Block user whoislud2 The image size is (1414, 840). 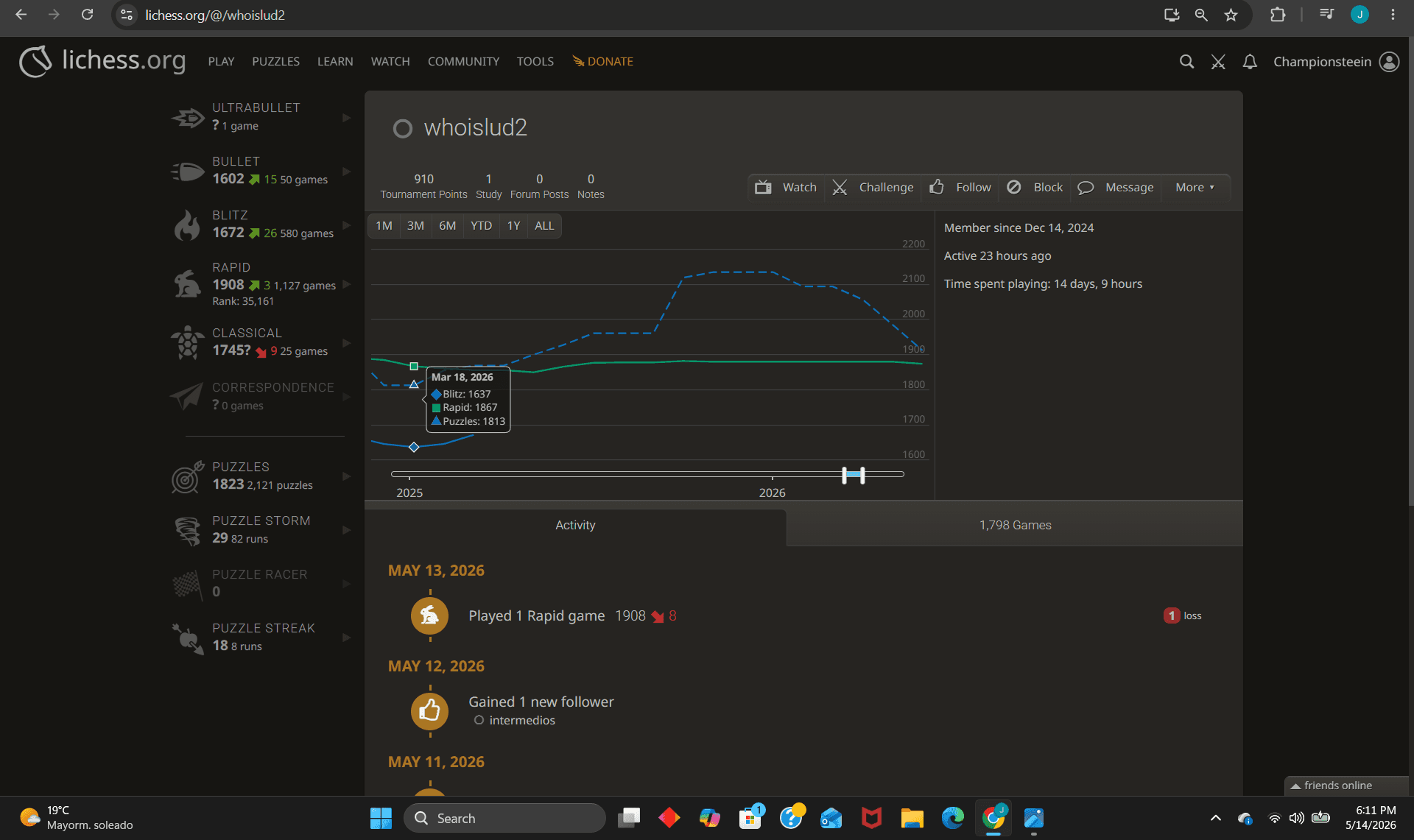[1035, 187]
